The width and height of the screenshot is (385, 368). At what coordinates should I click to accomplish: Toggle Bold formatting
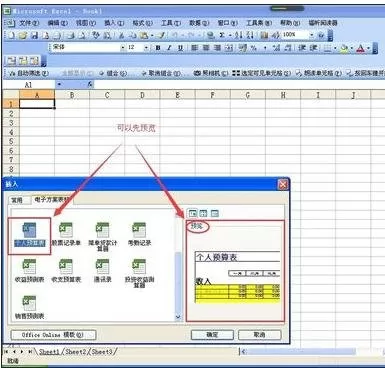click(158, 48)
